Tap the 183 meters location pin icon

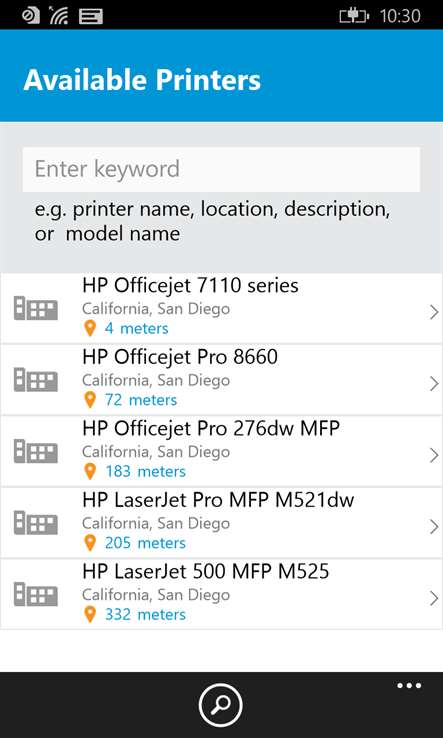pyautogui.click(x=89, y=471)
